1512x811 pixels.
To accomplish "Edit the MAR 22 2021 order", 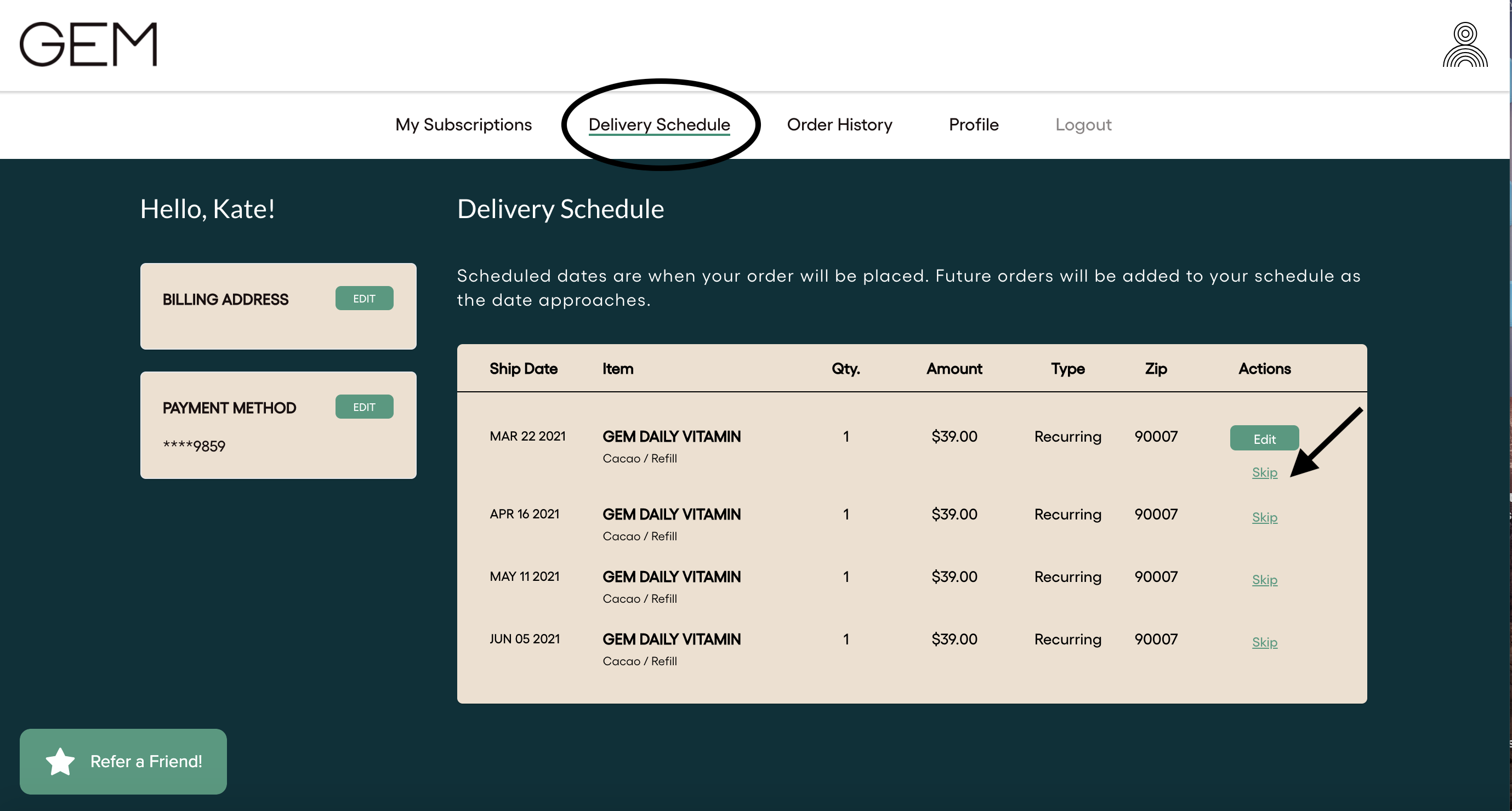I will click(1264, 438).
